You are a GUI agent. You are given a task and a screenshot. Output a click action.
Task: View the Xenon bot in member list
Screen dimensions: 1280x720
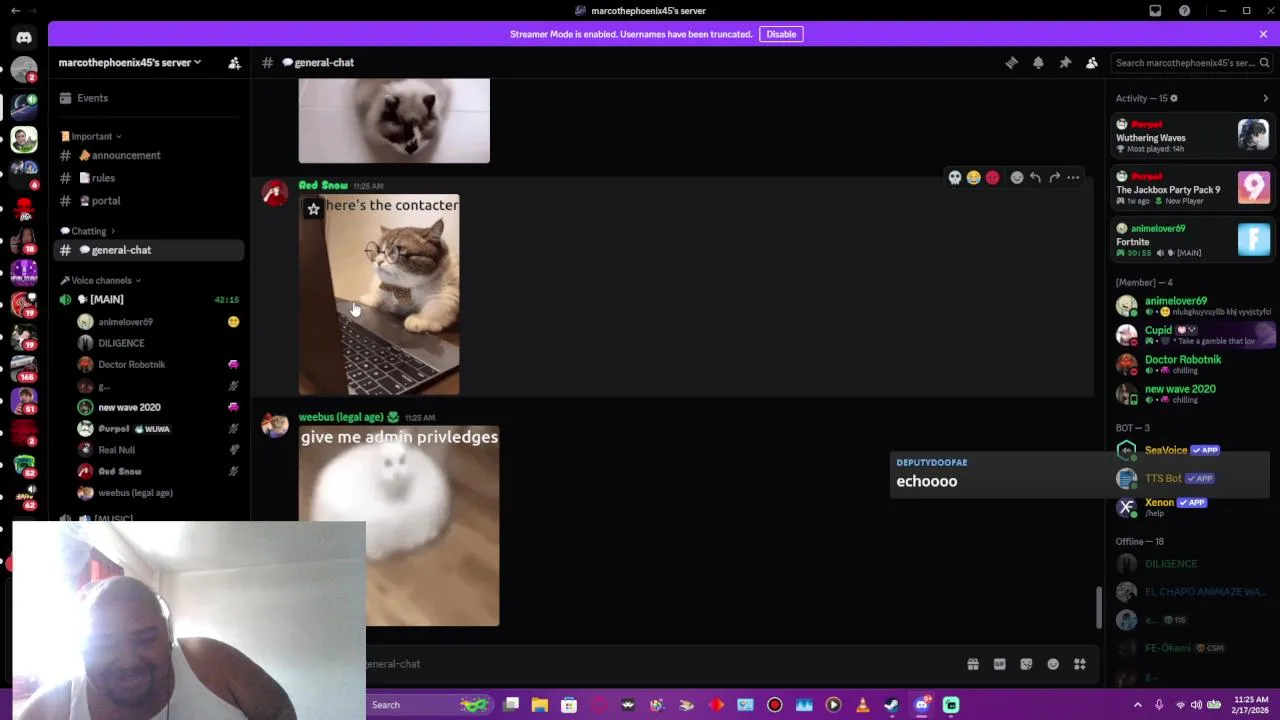[x=1192, y=507]
